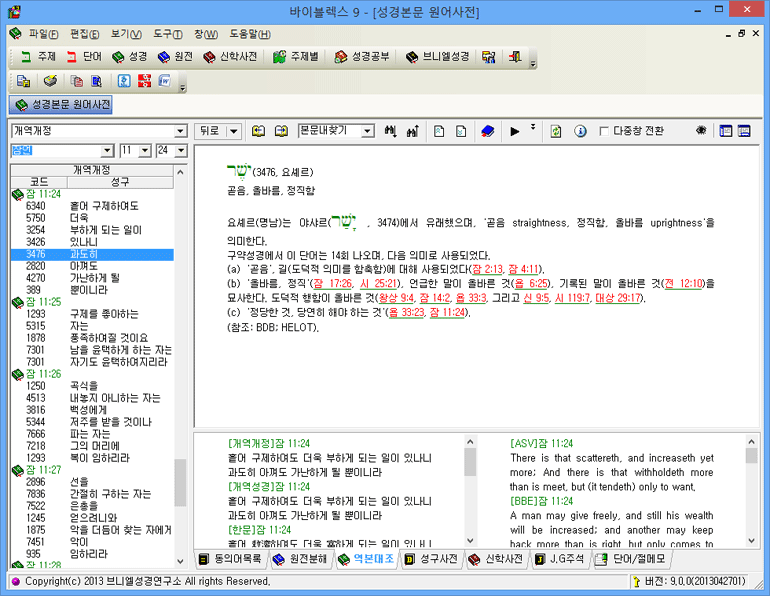Viewport: 770px width, 596px height.
Task: Switch to the 원전분해 tab
Action: click(x=301, y=559)
